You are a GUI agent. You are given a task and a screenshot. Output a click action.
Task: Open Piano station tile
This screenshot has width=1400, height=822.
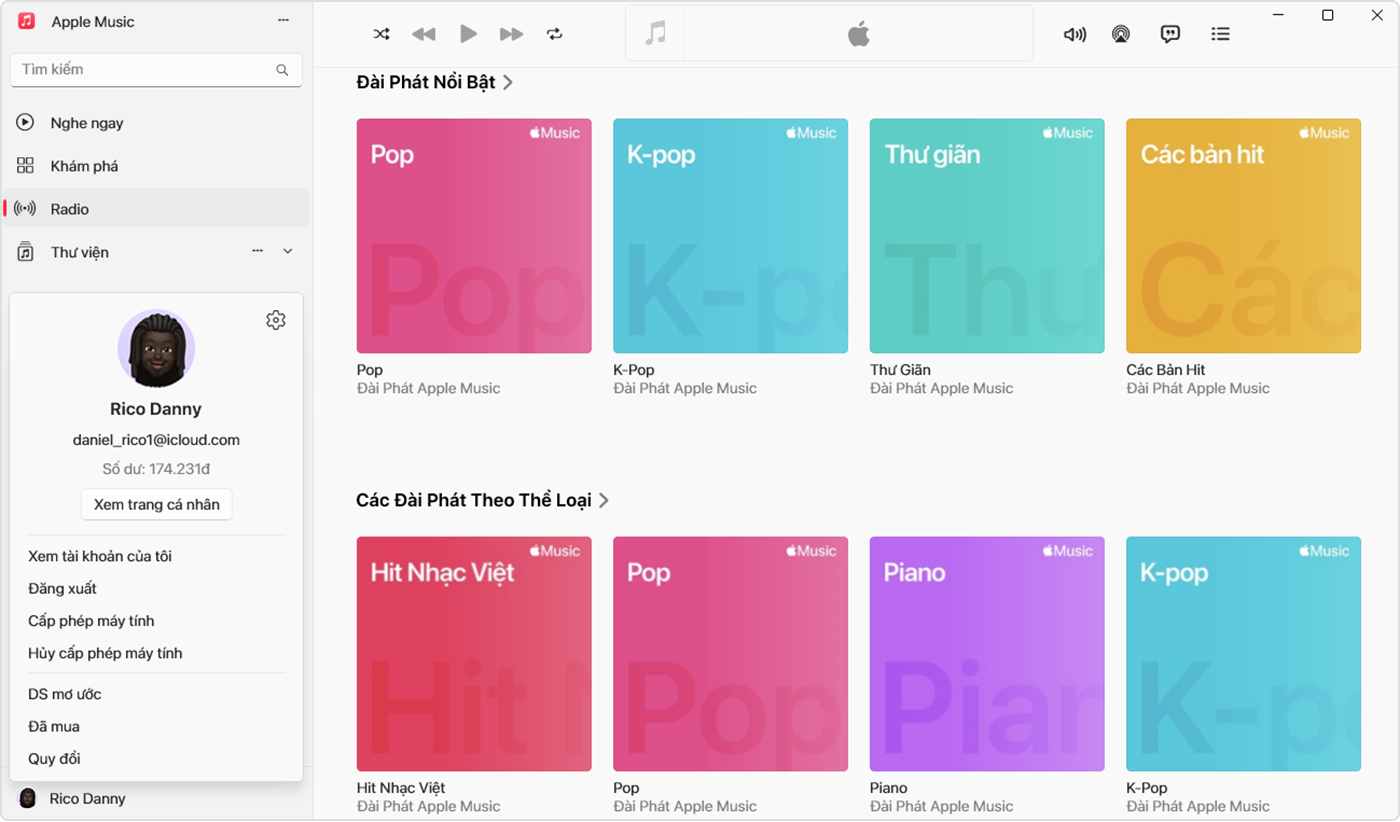987,654
